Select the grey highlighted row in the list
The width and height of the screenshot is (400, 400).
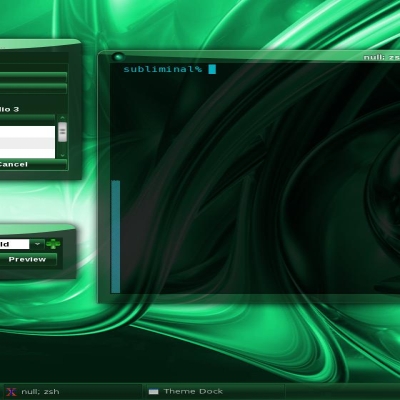click(x=27, y=143)
